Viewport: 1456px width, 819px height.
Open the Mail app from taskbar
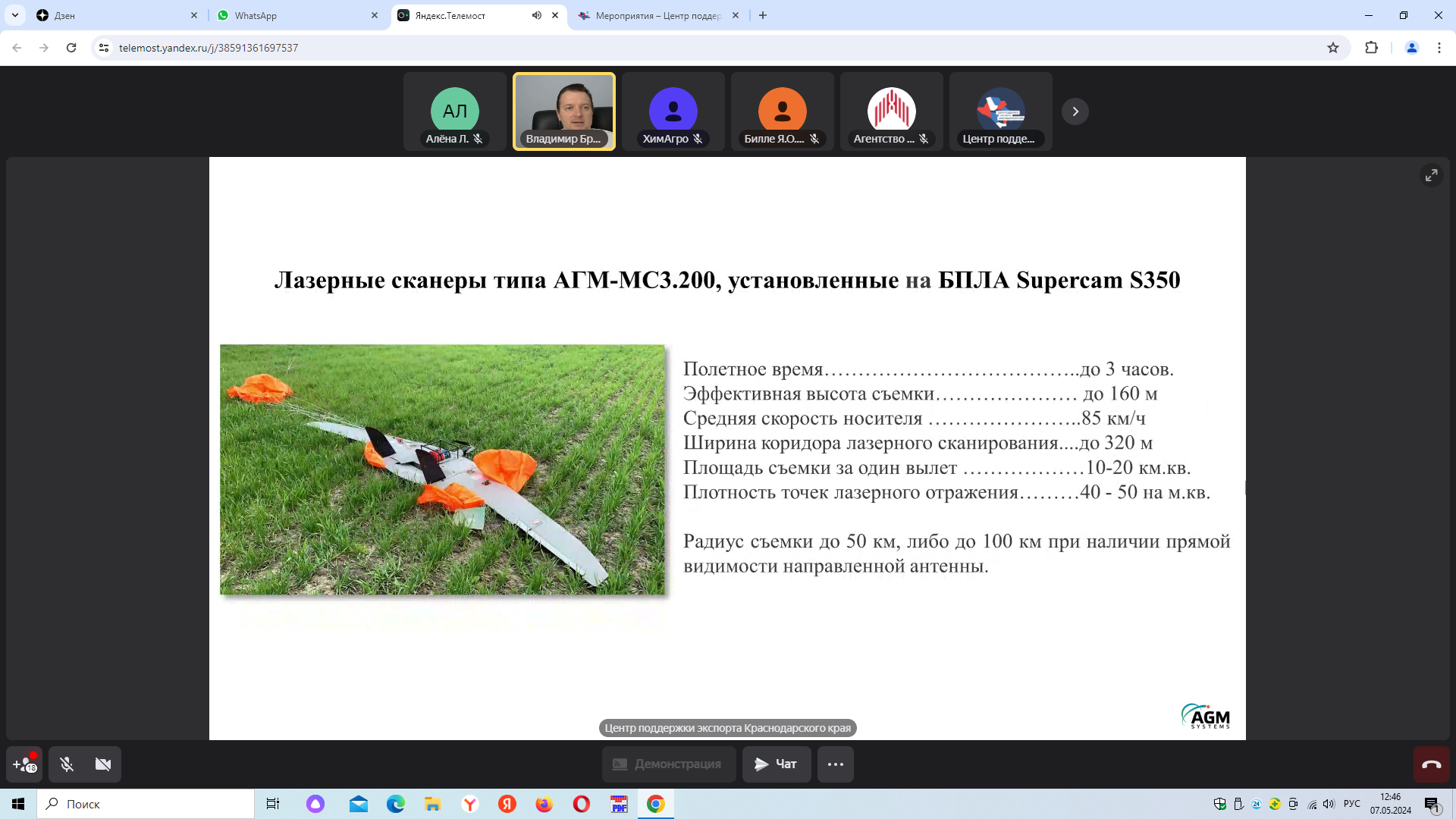[359, 804]
